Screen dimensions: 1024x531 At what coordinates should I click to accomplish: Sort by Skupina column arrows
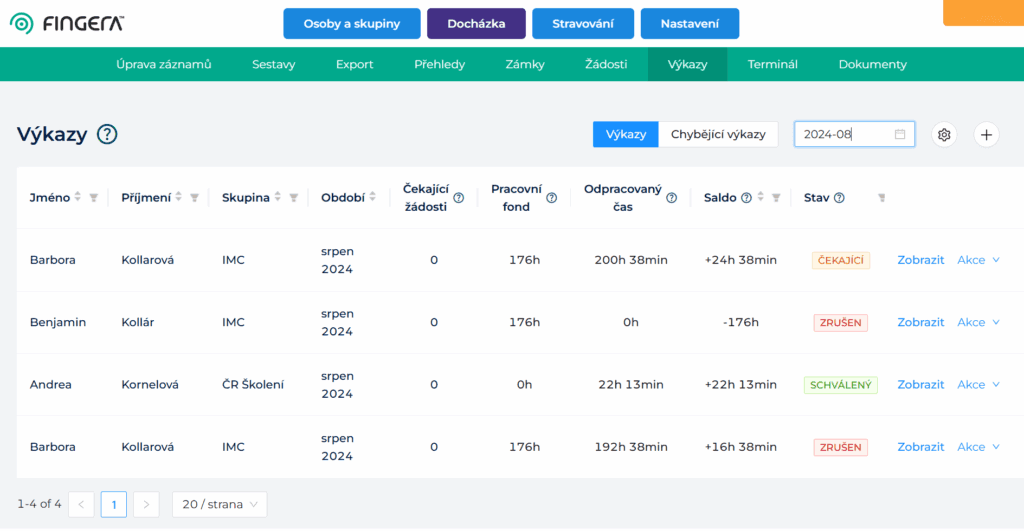coord(278,197)
